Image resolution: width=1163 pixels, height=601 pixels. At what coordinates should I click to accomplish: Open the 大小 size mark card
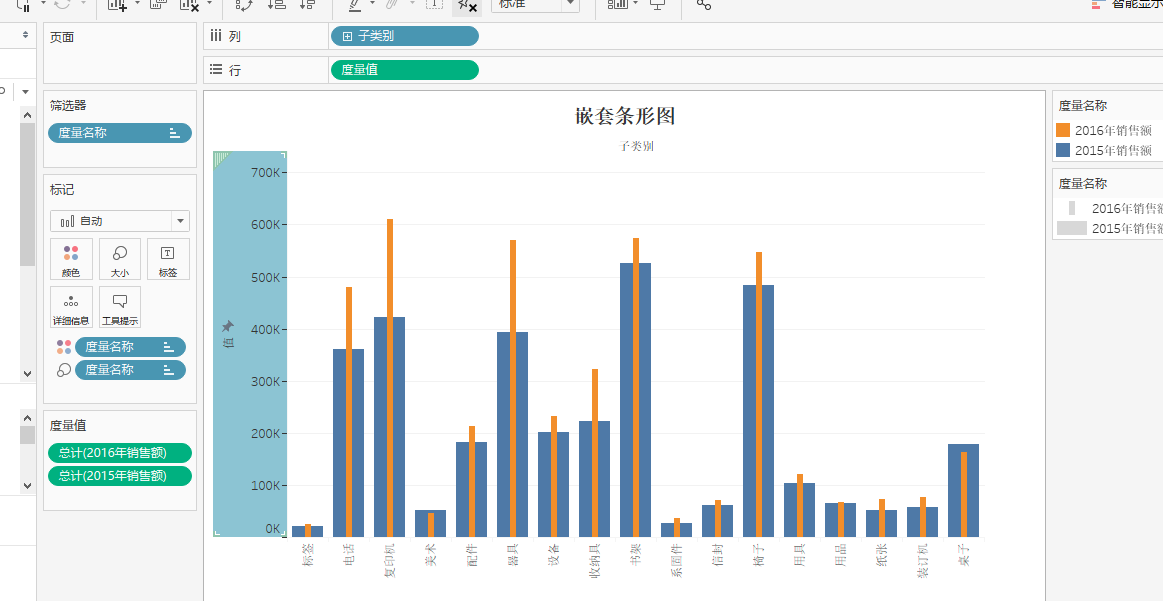coord(119,259)
